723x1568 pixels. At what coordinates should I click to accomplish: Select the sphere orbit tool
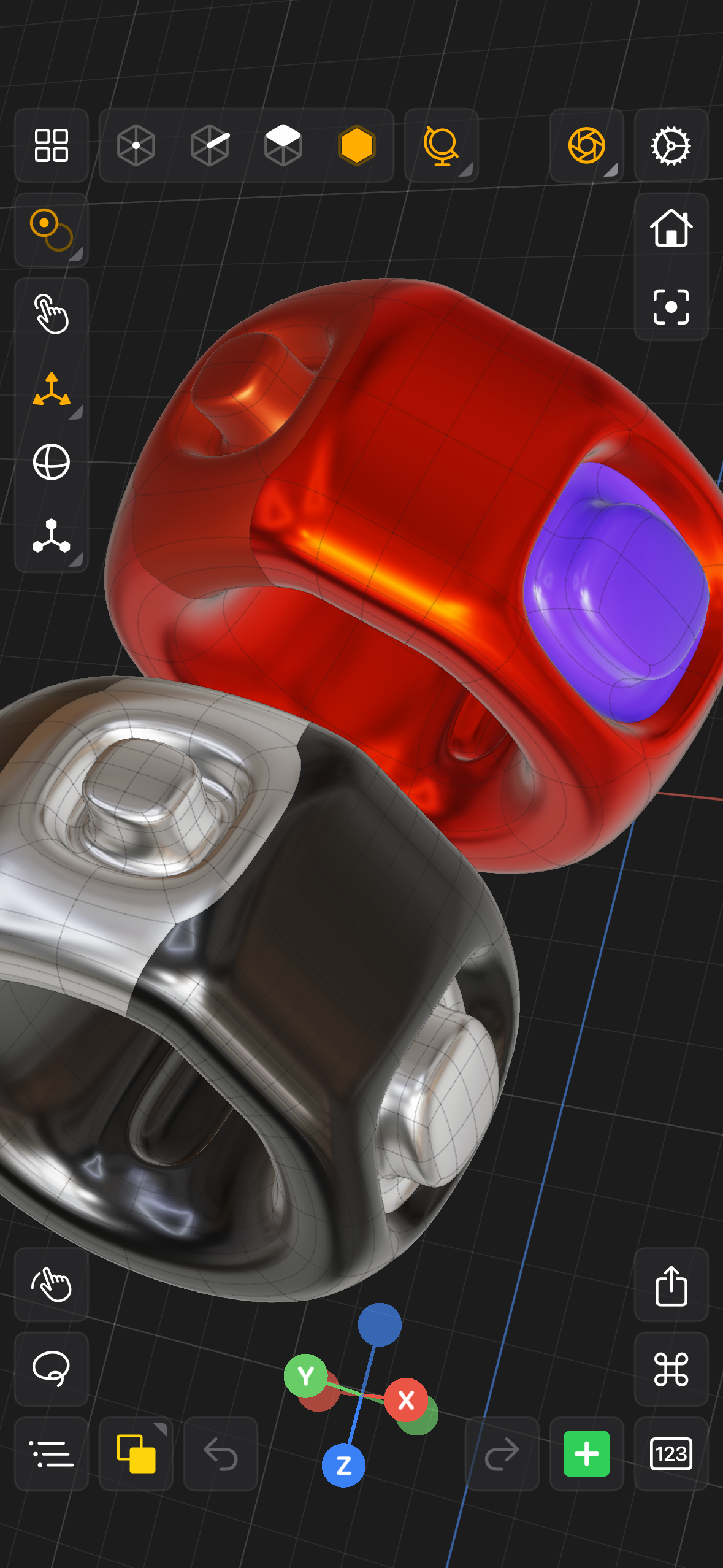tap(52, 462)
